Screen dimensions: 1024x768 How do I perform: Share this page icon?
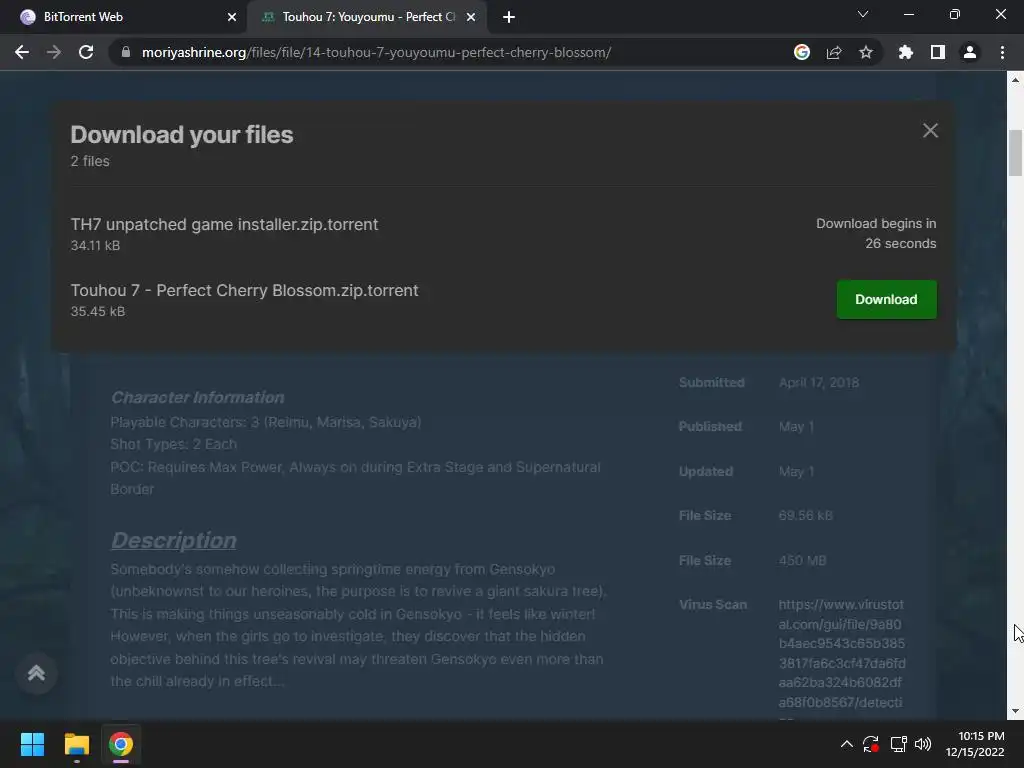click(833, 52)
